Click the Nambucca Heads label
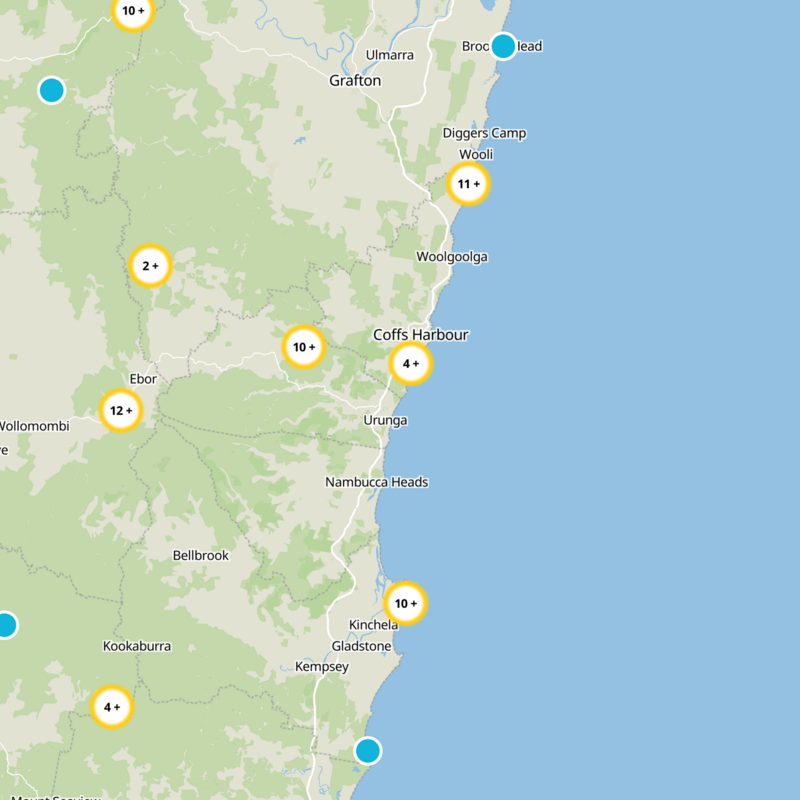The height and width of the screenshot is (800, 800). tap(377, 482)
